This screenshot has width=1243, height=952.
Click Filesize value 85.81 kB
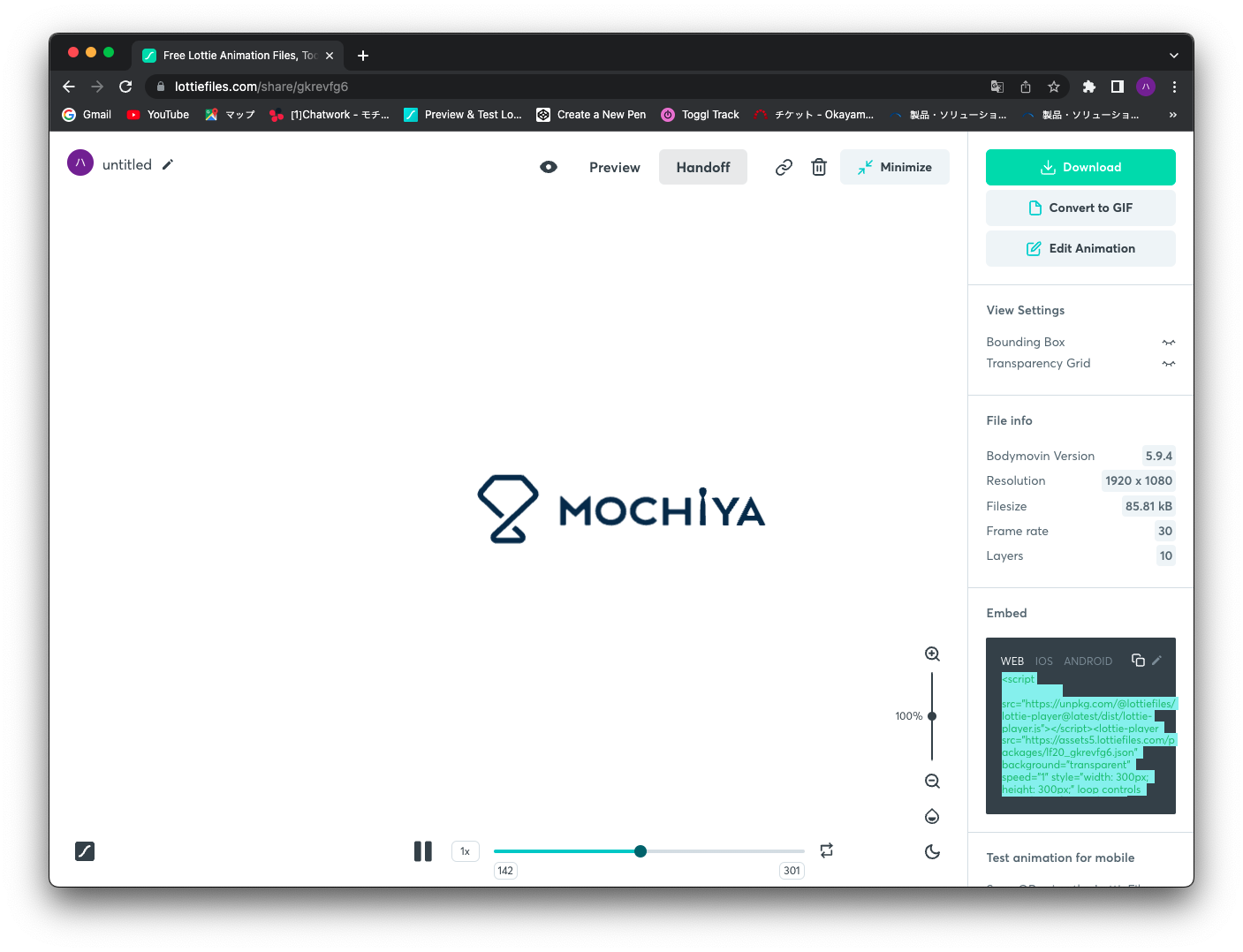pos(1148,506)
